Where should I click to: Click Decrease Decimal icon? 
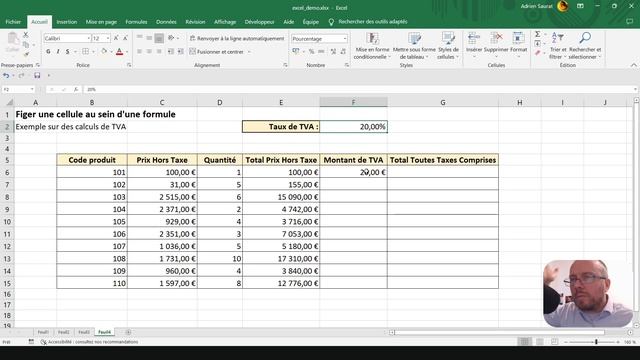point(343,51)
